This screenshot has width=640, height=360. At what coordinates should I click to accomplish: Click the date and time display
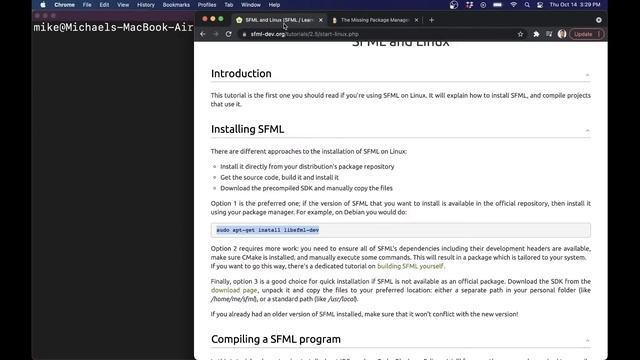pos(575,5)
